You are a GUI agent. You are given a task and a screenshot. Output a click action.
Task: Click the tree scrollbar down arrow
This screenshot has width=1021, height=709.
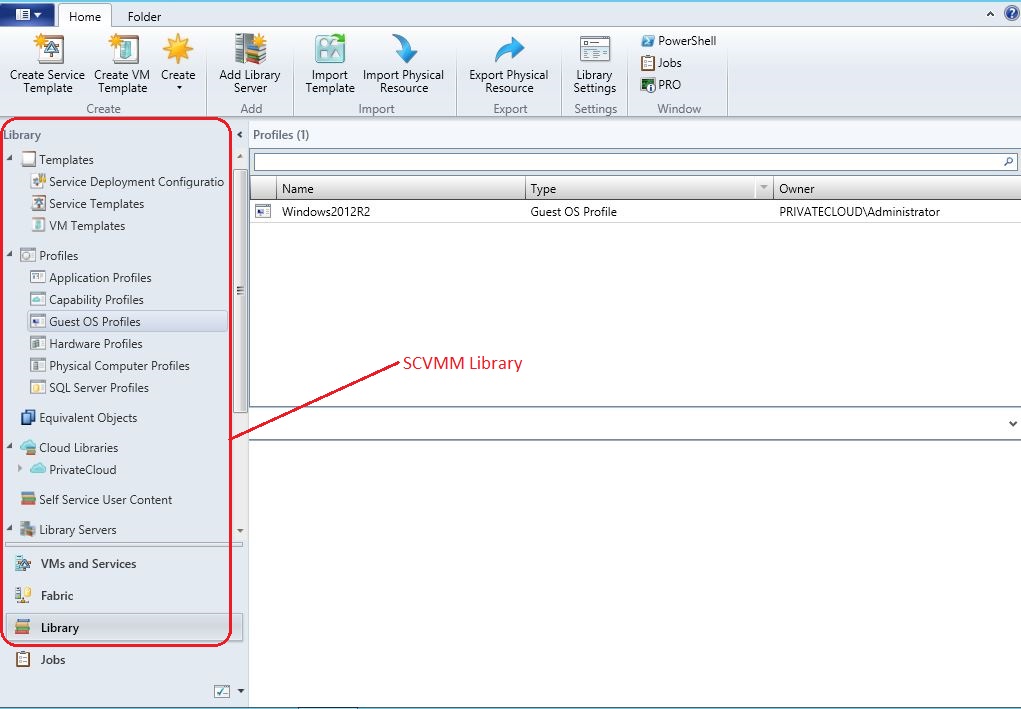(x=240, y=531)
